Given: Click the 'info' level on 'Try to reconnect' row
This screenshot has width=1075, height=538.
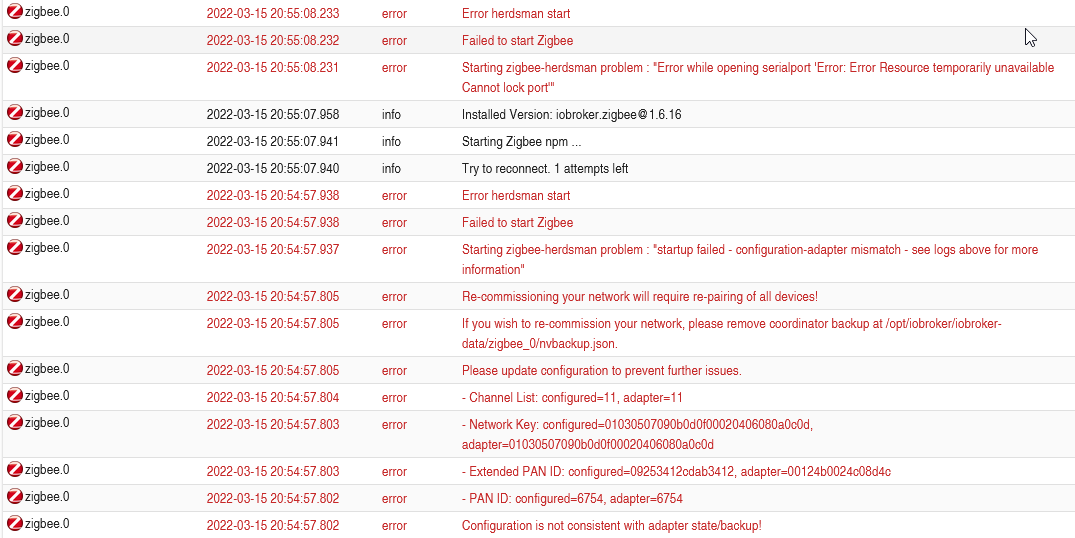Looking at the screenshot, I should (x=391, y=169).
